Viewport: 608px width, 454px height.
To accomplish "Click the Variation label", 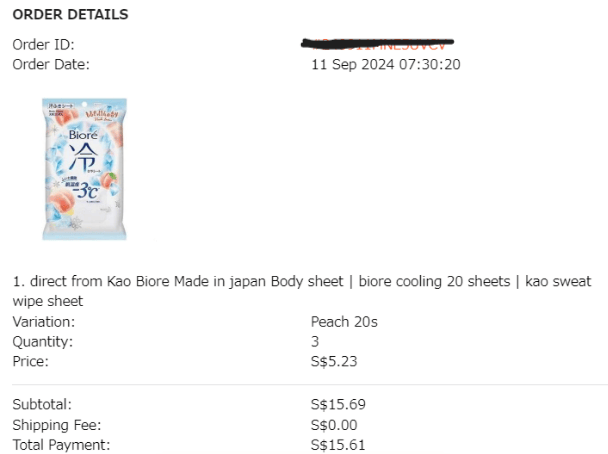I will [x=43, y=322].
